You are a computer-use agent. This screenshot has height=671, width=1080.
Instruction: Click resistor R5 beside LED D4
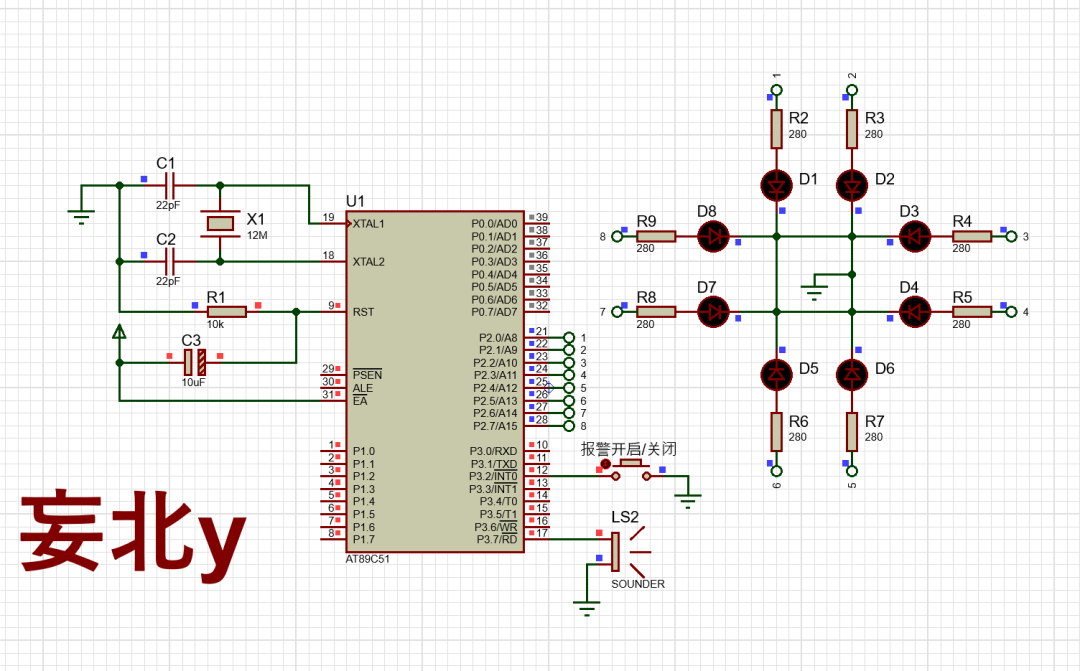coord(972,312)
